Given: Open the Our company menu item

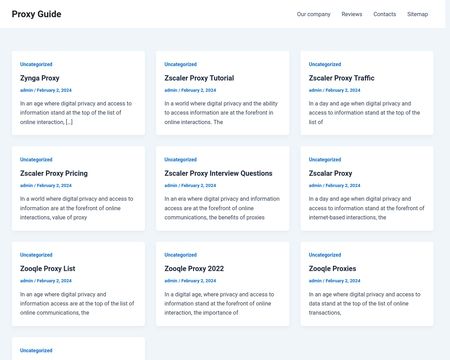Looking at the screenshot, I should [x=313, y=14].
